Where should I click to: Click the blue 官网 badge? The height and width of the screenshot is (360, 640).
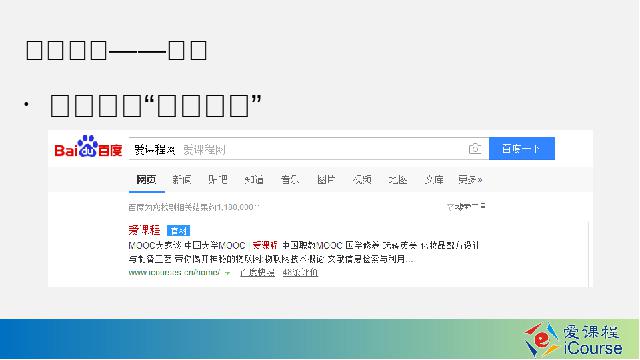tap(178, 231)
